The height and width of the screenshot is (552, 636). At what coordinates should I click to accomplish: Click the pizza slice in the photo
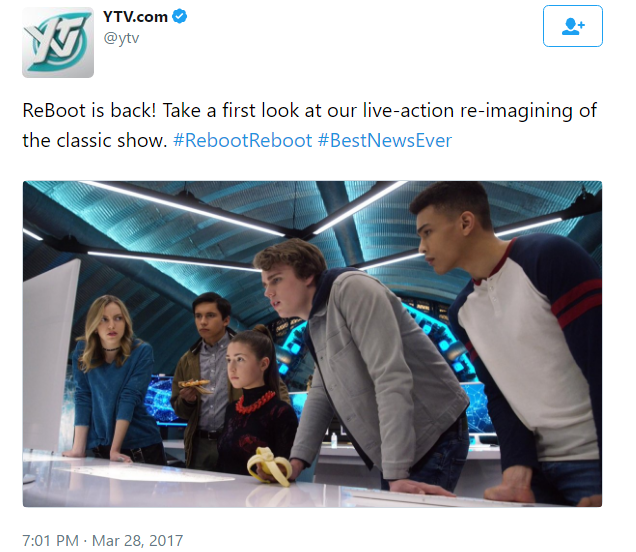195,385
